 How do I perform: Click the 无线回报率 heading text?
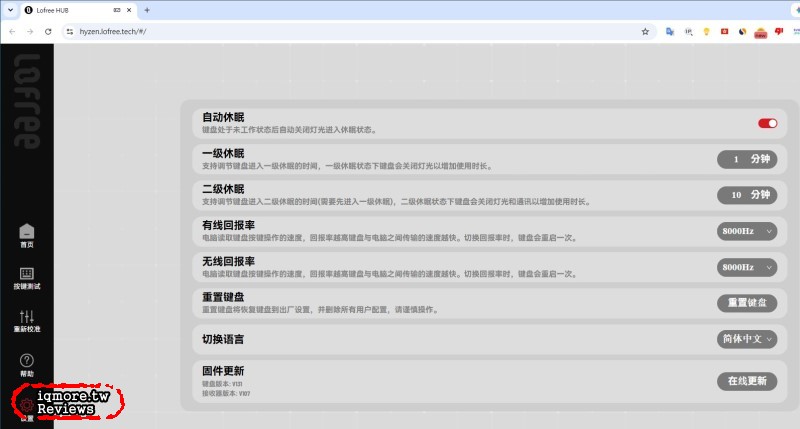click(x=229, y=261)
